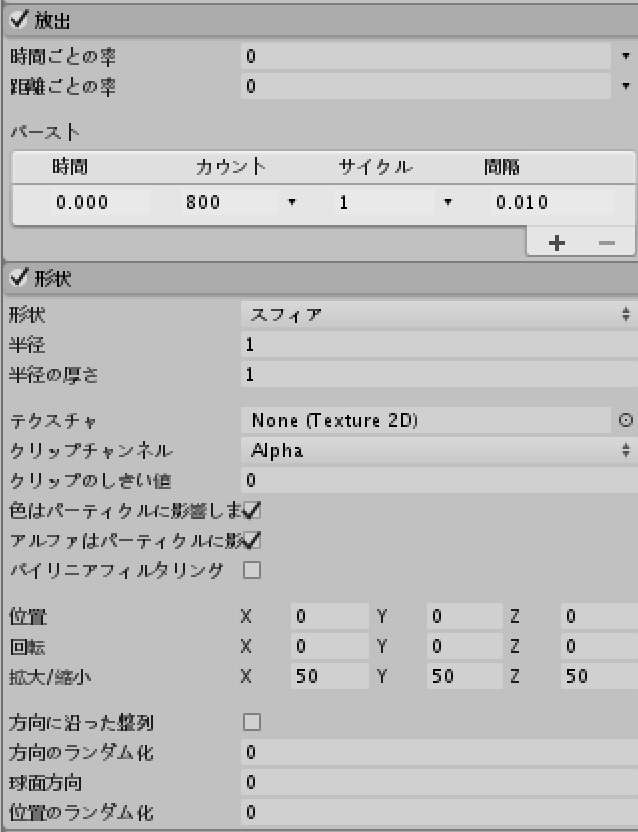Enable 方向に沿った整列 checkbox

[x=252, y=721]
